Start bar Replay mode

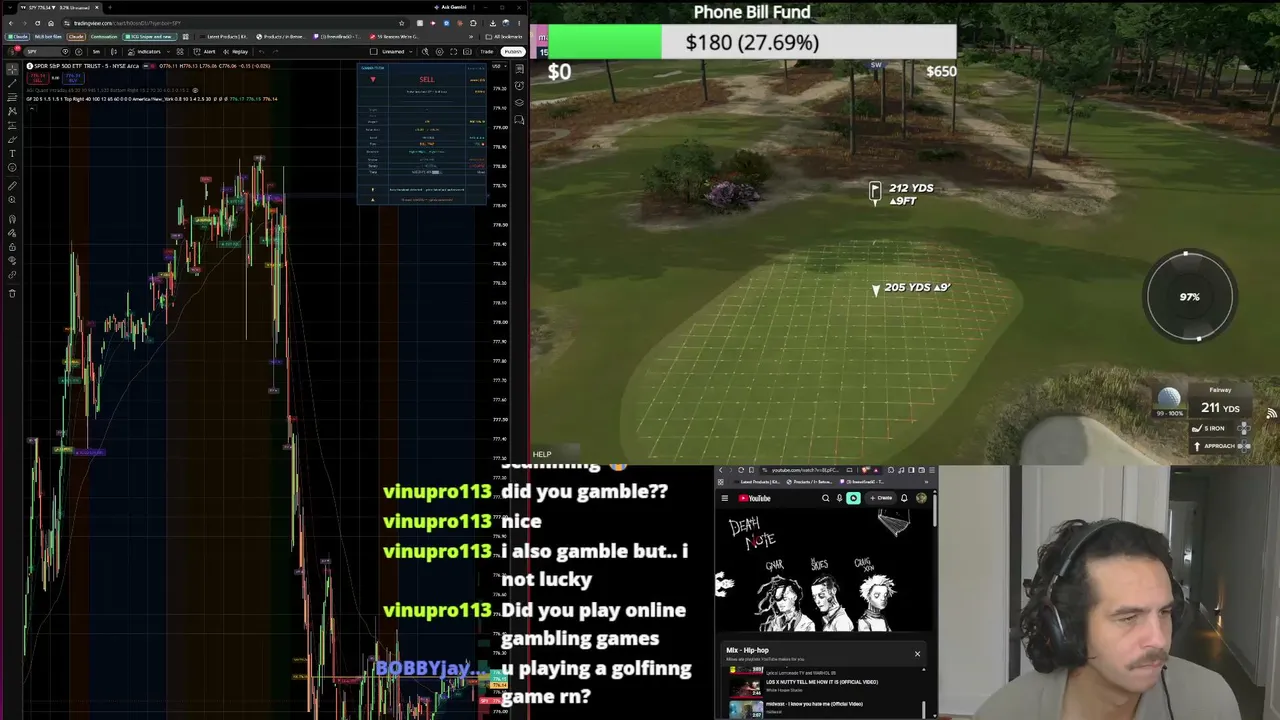[x=237, y=51]
